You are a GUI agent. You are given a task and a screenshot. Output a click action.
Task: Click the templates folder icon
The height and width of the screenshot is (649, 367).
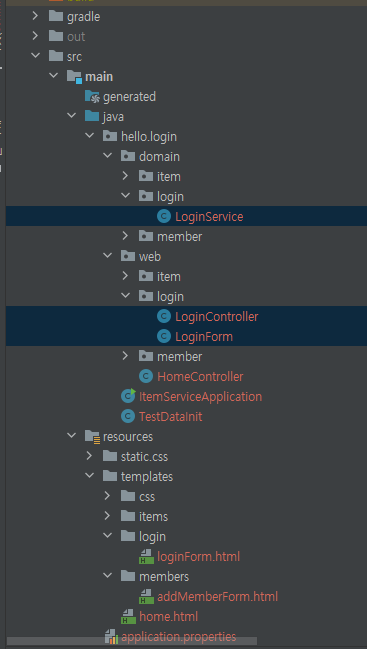[x=110, y=476]
